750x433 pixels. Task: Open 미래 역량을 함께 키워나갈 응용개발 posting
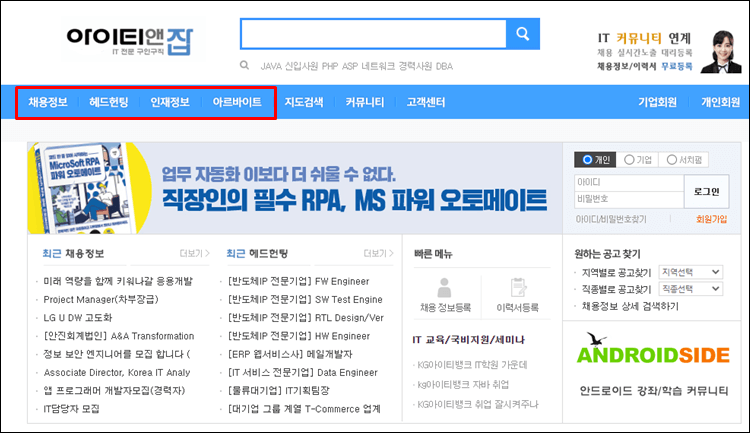[x=118, y=281]
